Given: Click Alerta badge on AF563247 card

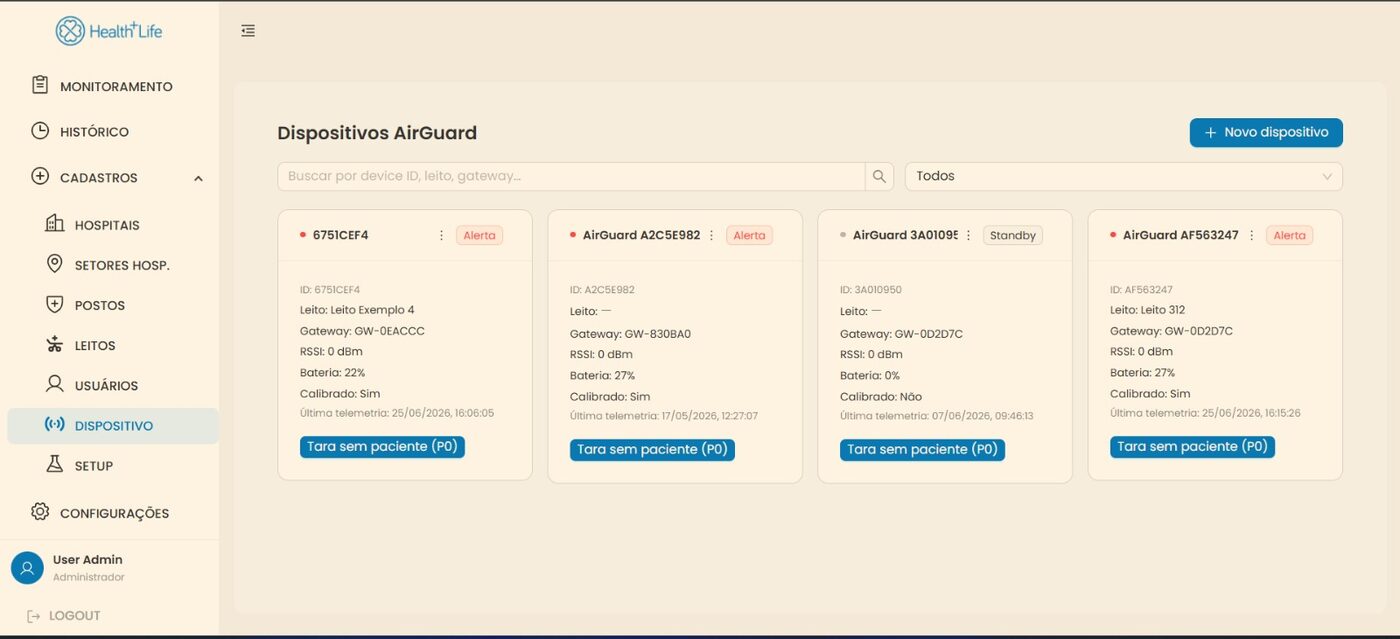Looking at the screenshot, I should coord(1289,235).
